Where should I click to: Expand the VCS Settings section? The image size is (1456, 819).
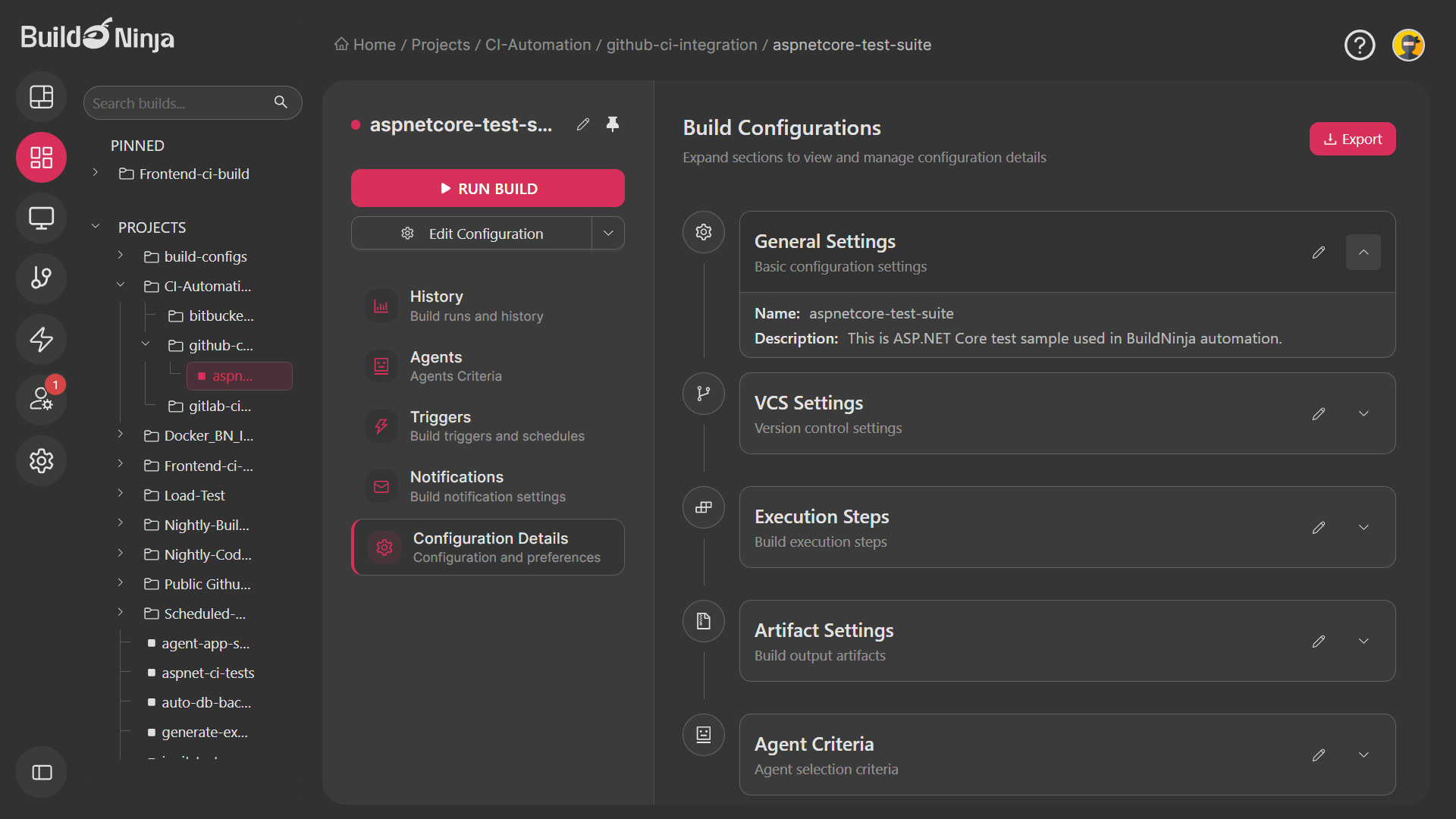[1363, 413]
